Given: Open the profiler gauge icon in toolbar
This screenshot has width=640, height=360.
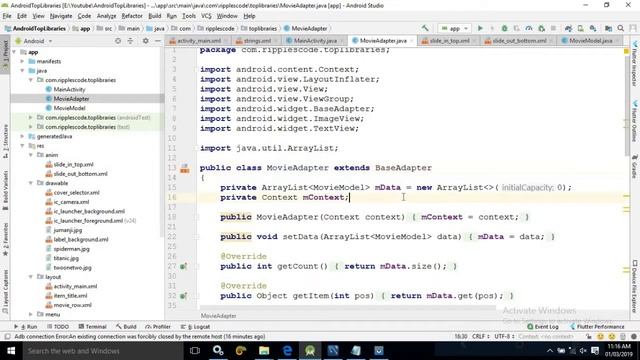Looking at the screenshot, I should [x=529, y=28].
